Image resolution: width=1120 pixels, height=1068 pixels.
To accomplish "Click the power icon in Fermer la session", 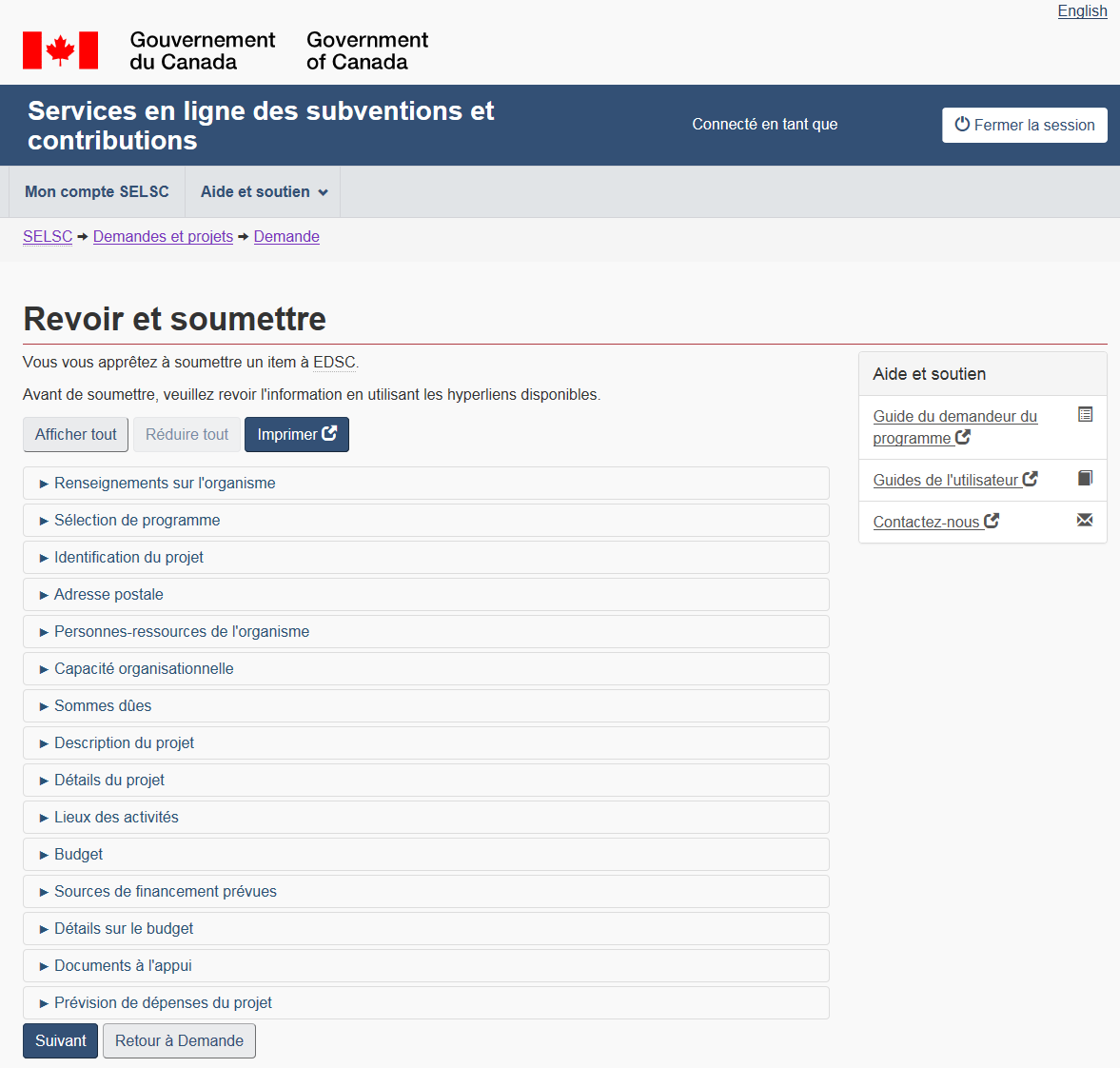I will [962, 125].
